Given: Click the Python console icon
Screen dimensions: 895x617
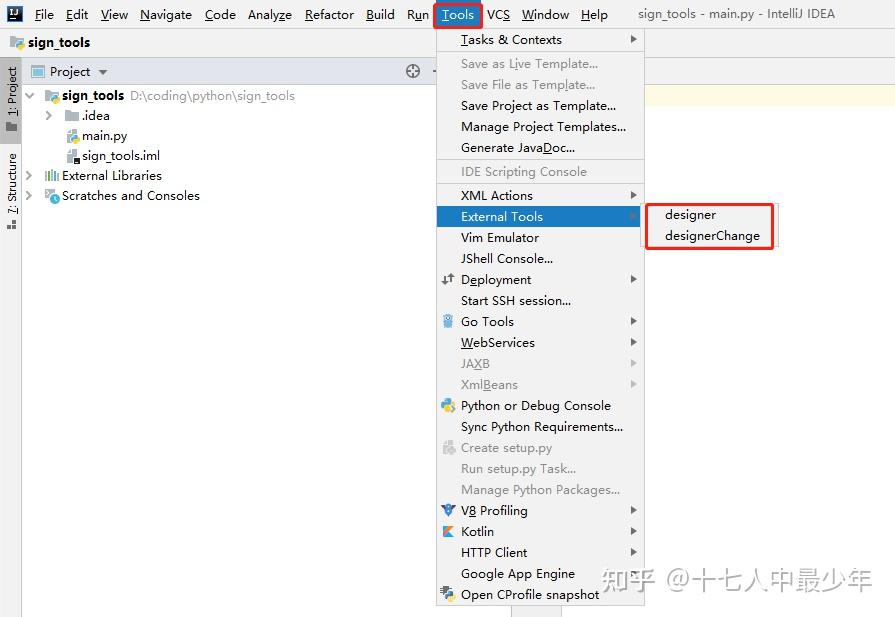Looking at the screenshot, I should (x=448, y=405).
